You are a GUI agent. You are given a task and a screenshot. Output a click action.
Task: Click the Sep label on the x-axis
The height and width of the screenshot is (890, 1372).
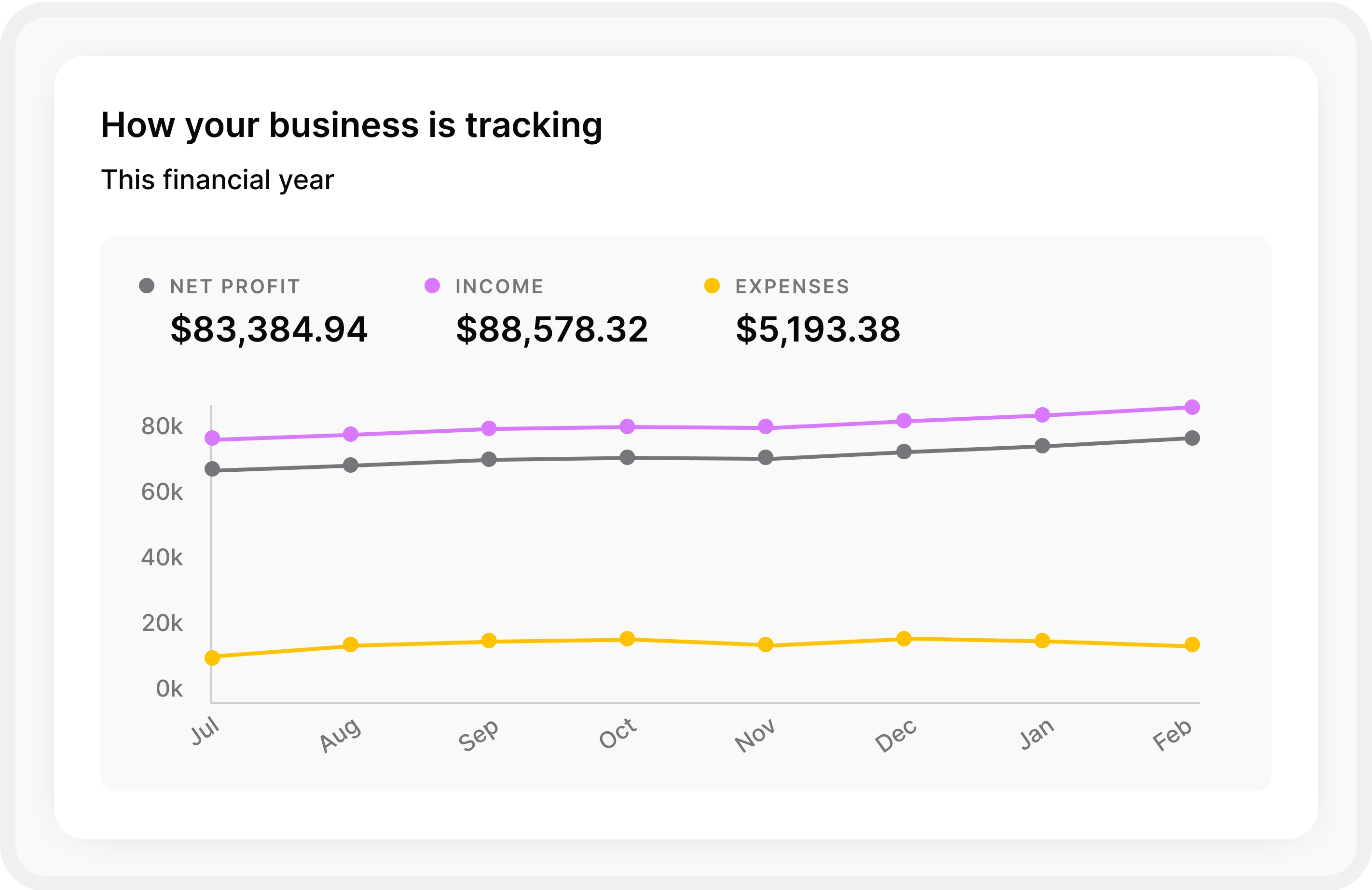pyautogui.click(x=478, y=735)
